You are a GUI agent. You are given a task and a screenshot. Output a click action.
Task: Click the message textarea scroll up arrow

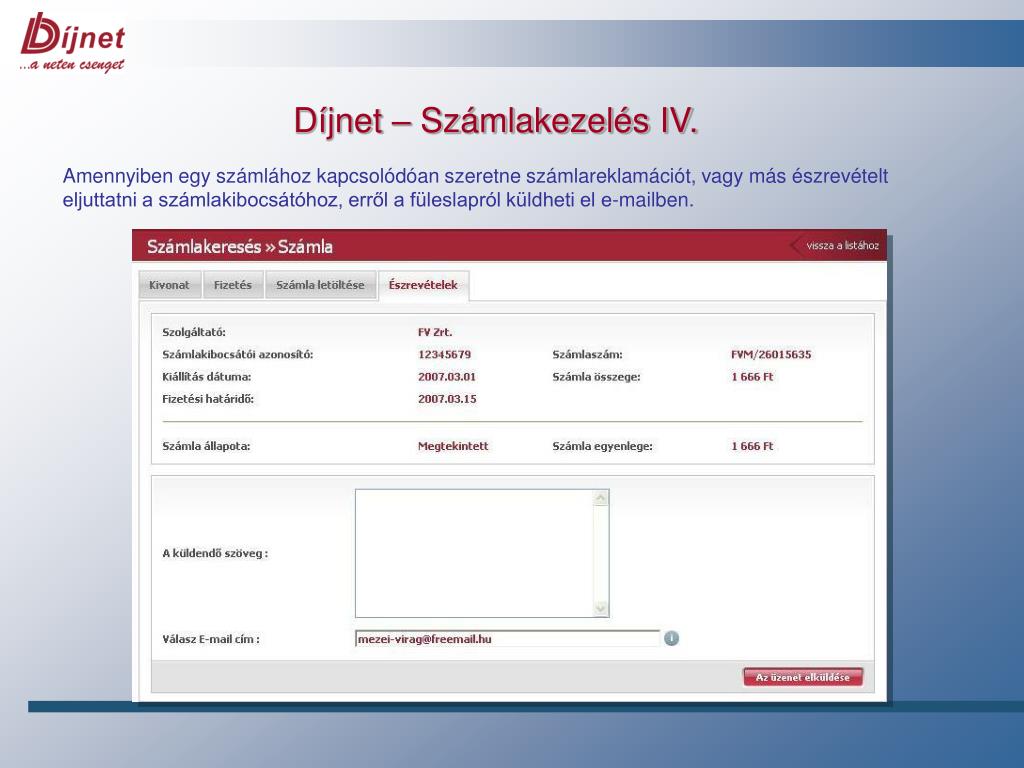(x=601, y=498)
